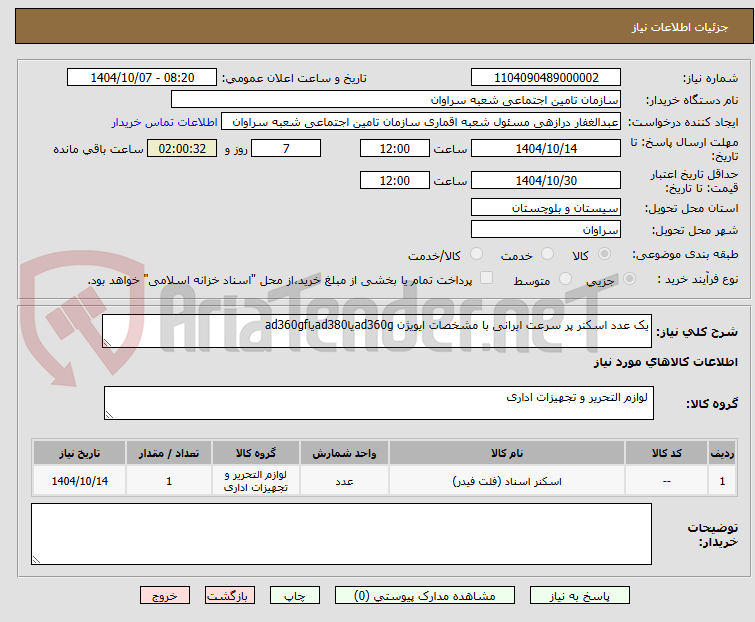Select the متوسط purchase type radio
Viewport: 755px width, 622px height.
pyautogui.click(x=565, y=279)
